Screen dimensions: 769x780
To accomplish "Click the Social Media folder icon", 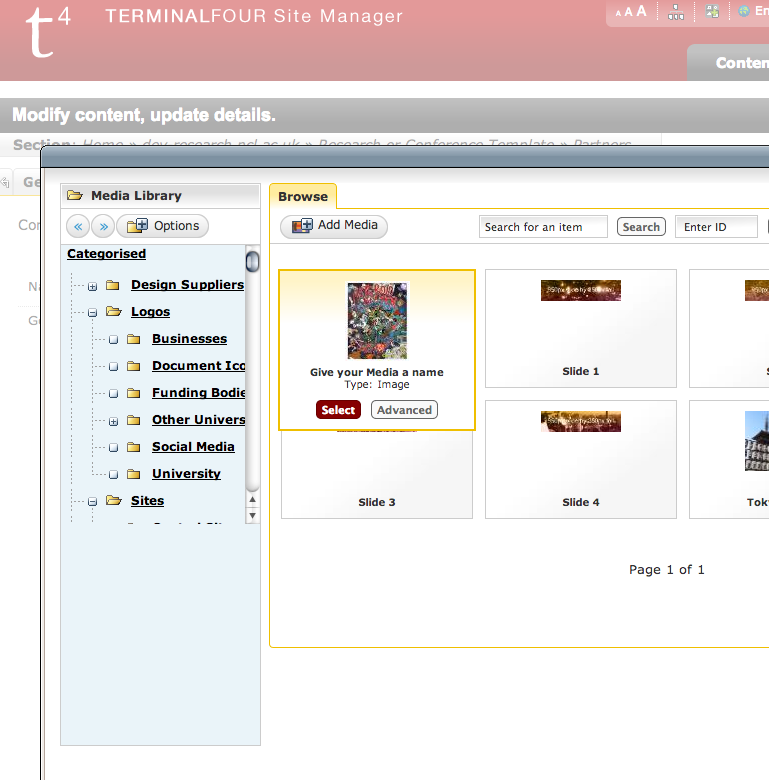I will coord(134,447).
